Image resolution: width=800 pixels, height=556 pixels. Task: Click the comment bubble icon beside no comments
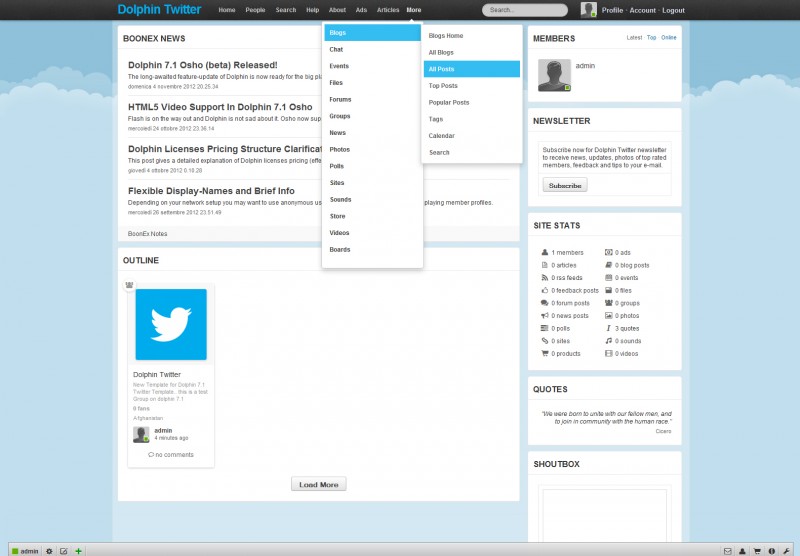[151, 454]
